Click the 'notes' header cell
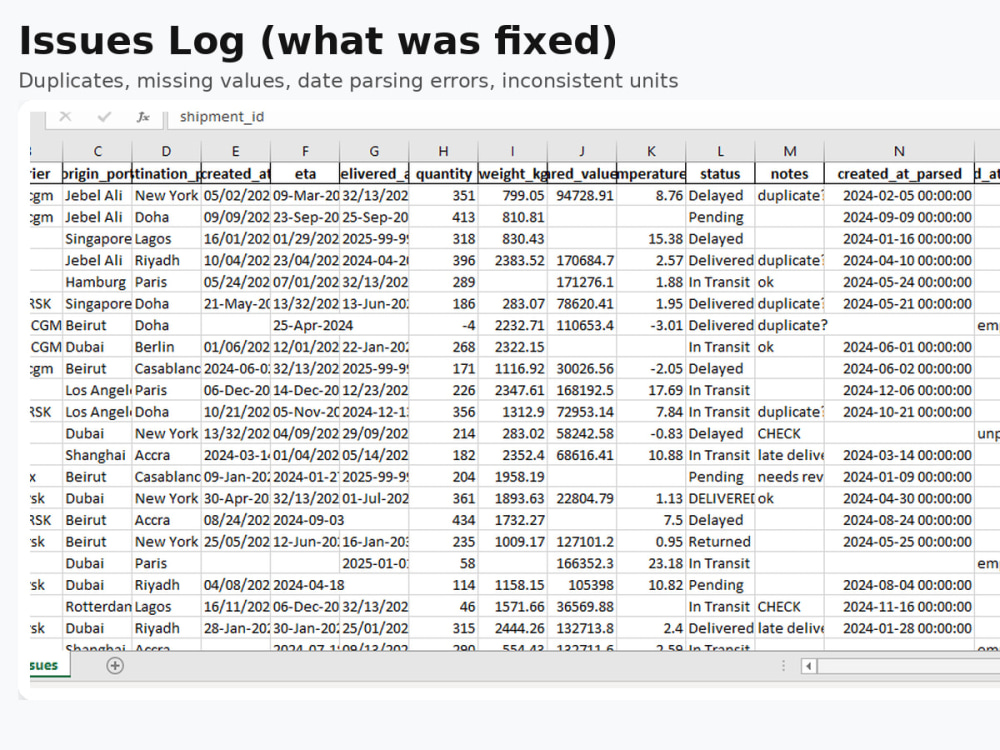Viewport: 1000px width, 750px height. [x=790, y=173]
